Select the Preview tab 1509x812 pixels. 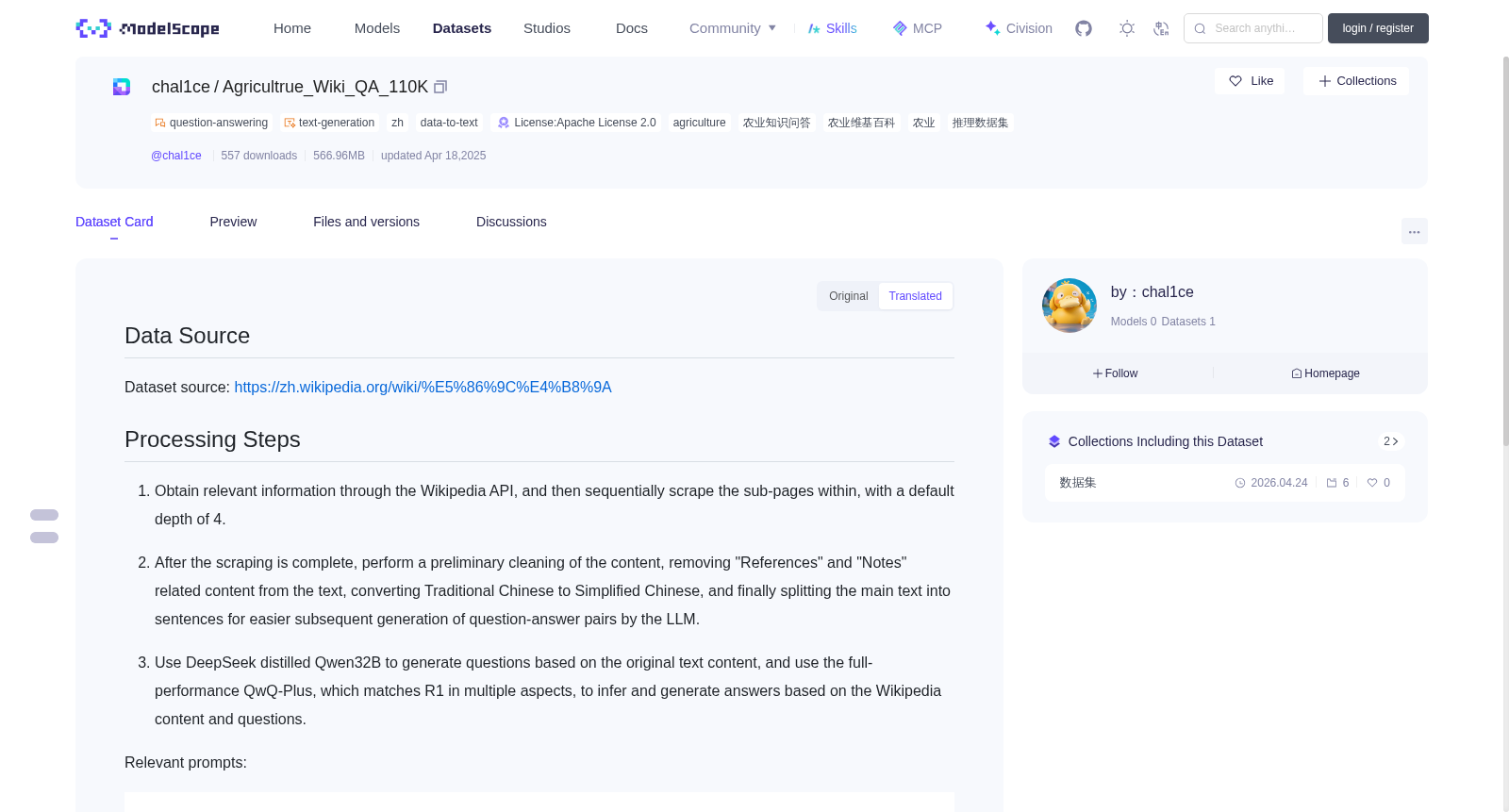click(x=233, y=222)
